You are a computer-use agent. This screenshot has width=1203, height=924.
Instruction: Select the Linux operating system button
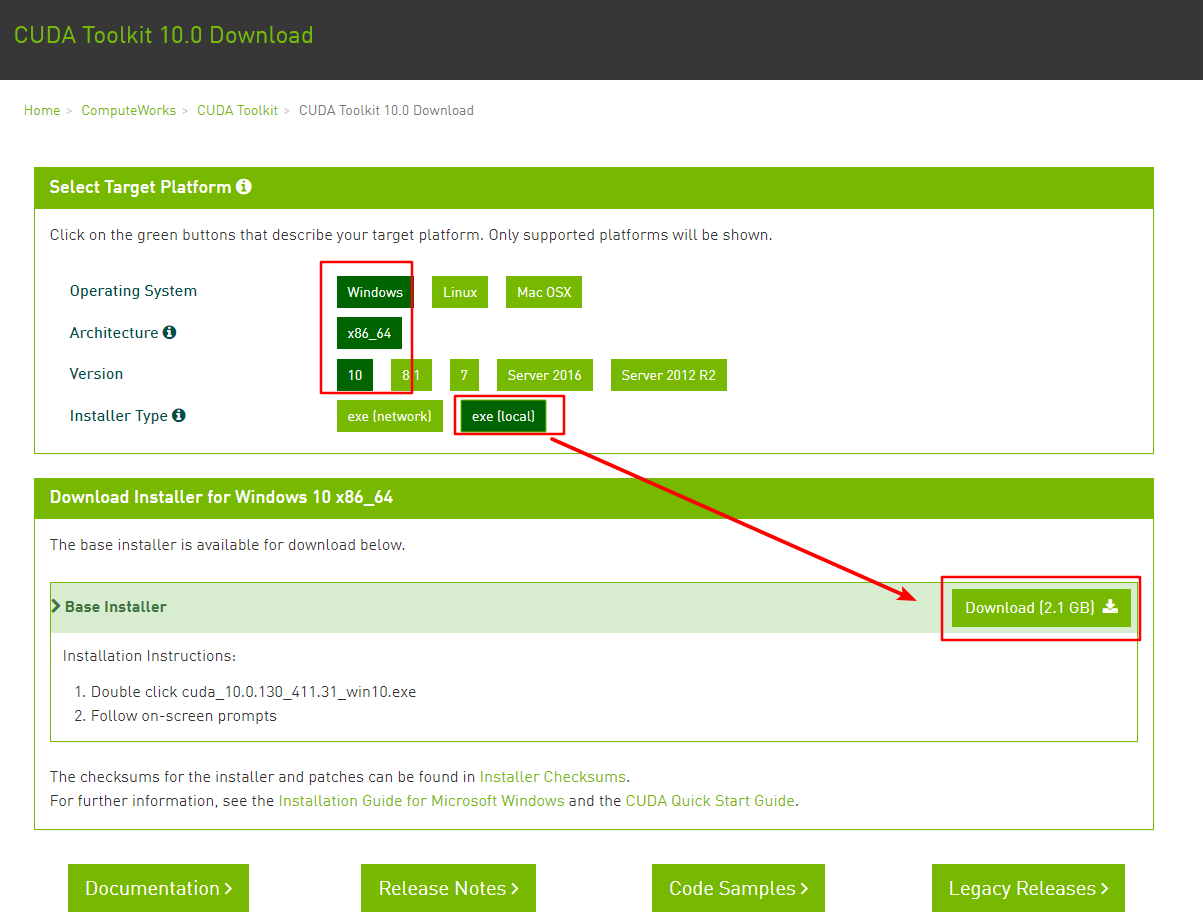460,292
